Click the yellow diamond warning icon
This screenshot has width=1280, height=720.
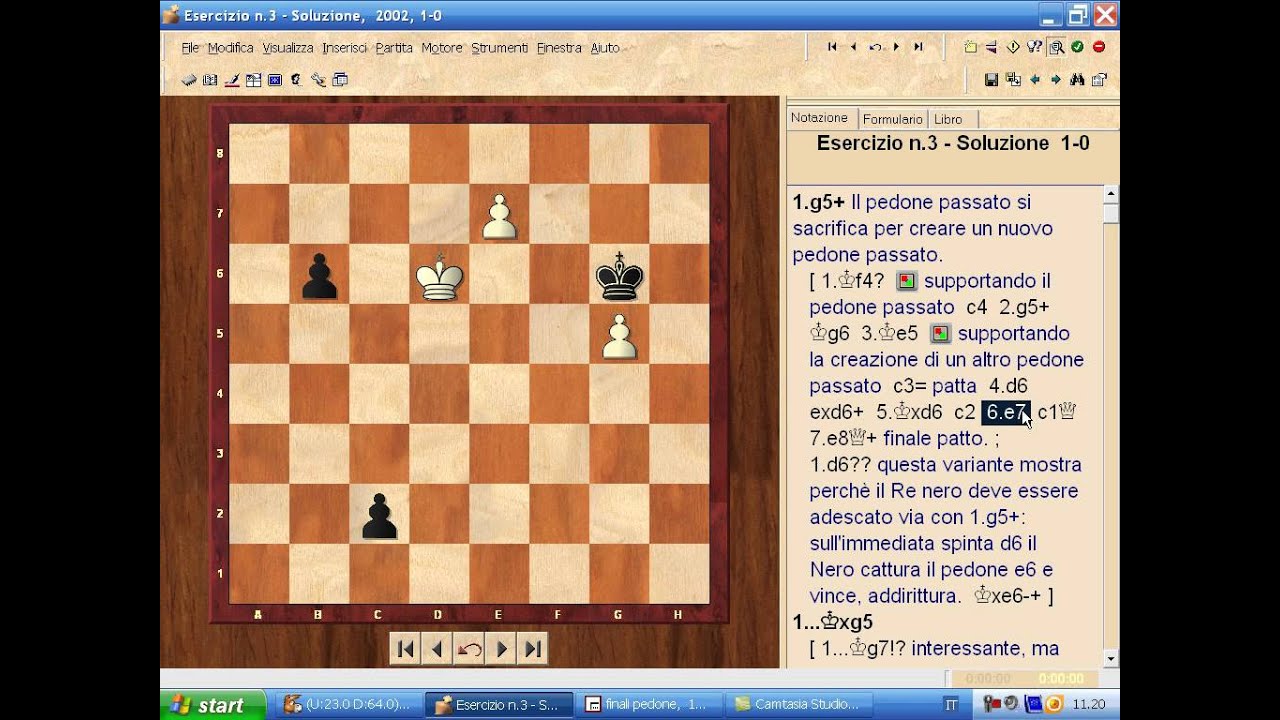[x=1013, y=47]
